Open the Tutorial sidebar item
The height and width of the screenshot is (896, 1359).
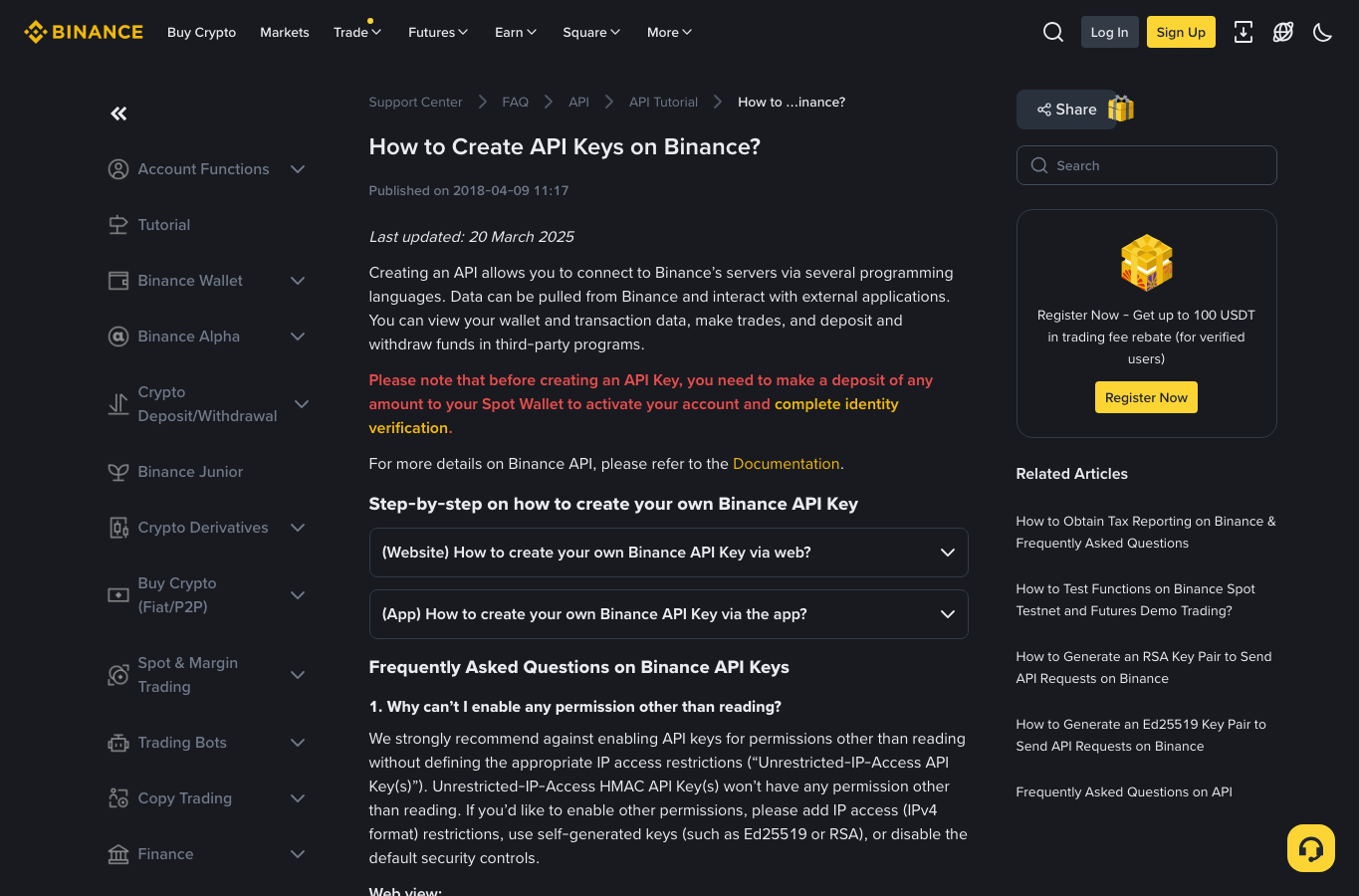point(163,225)
